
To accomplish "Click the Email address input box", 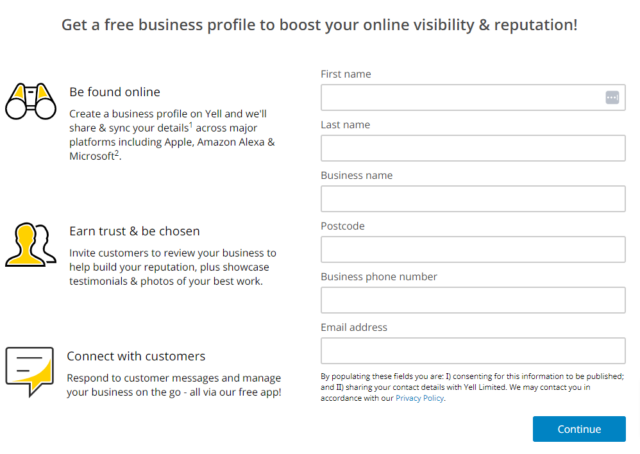I will point(473,351).
